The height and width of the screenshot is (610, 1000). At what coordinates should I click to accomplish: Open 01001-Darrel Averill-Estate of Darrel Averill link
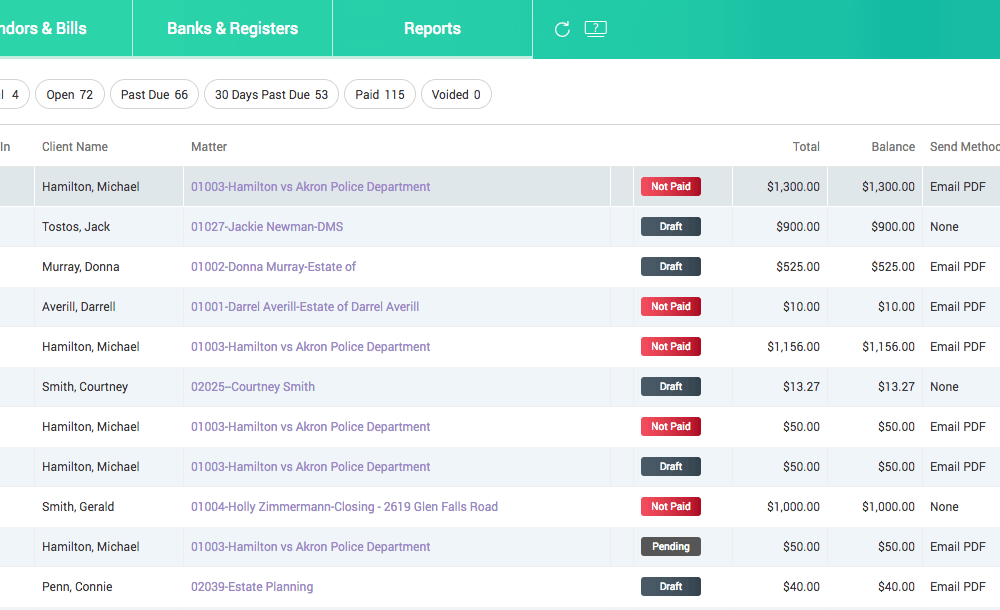point(305,307)
